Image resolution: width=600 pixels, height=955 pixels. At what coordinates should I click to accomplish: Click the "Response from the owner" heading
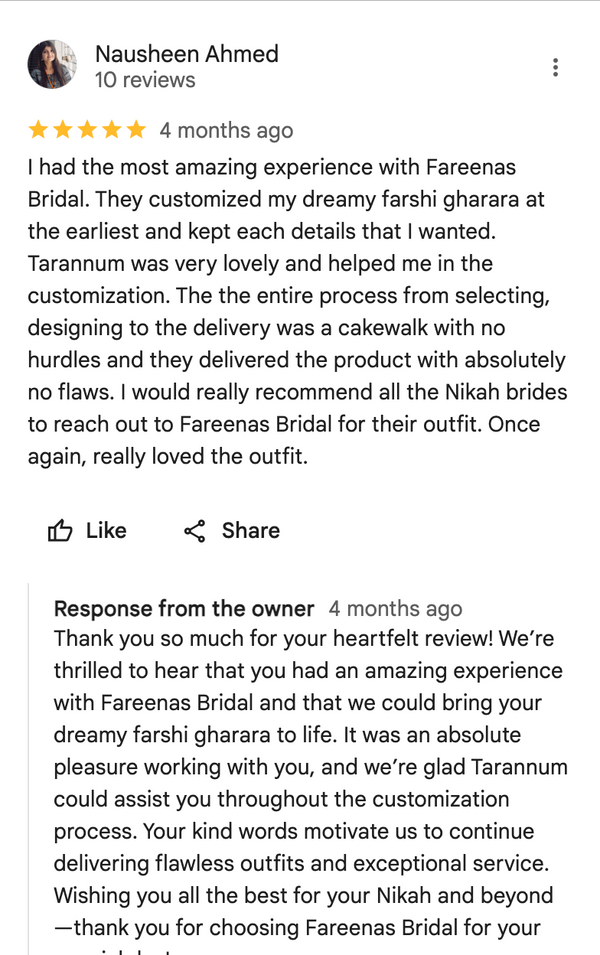pos(184,609)
